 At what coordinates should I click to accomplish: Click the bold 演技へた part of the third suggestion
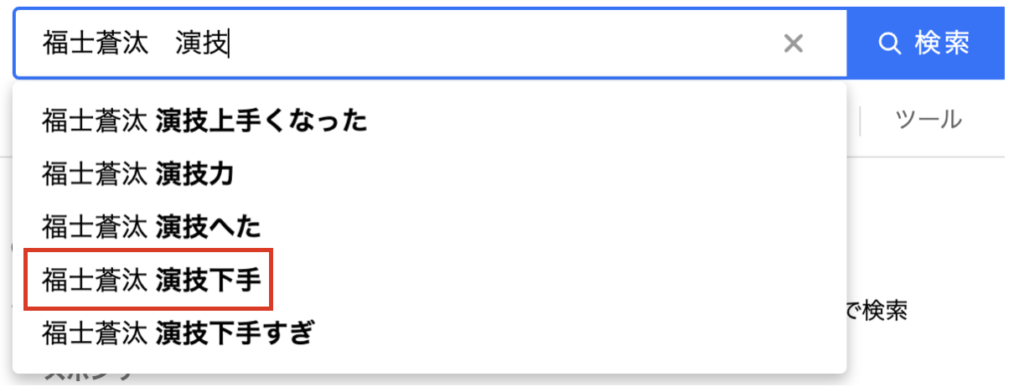pyautogui.click(x=209, y=227)
